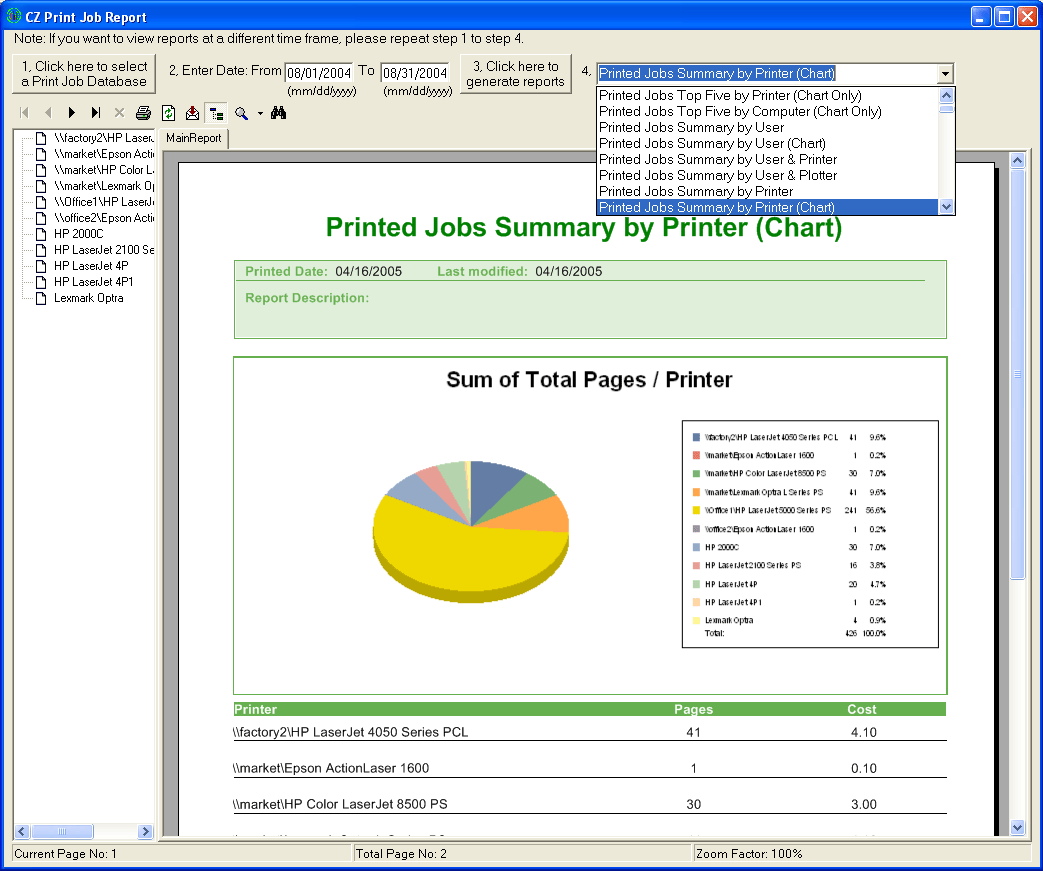Click the Print report icon
The width and height of the screenshot is (1043, 871).
tap(144, 113)
